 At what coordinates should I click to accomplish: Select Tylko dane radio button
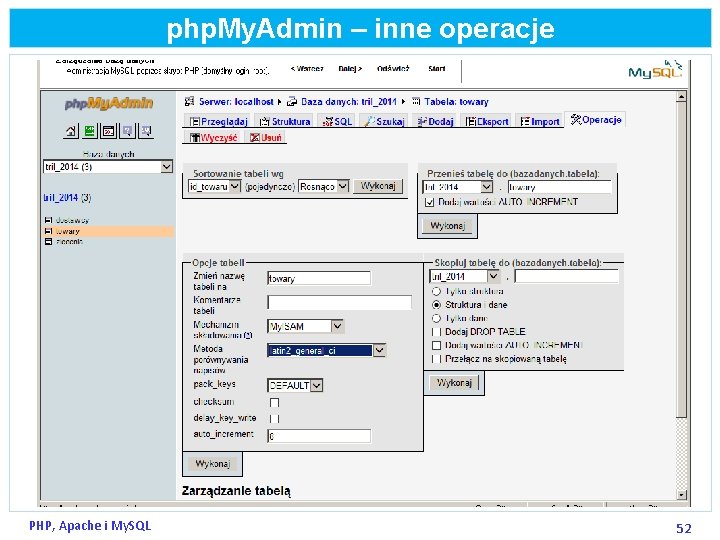(x=437, y=318)
